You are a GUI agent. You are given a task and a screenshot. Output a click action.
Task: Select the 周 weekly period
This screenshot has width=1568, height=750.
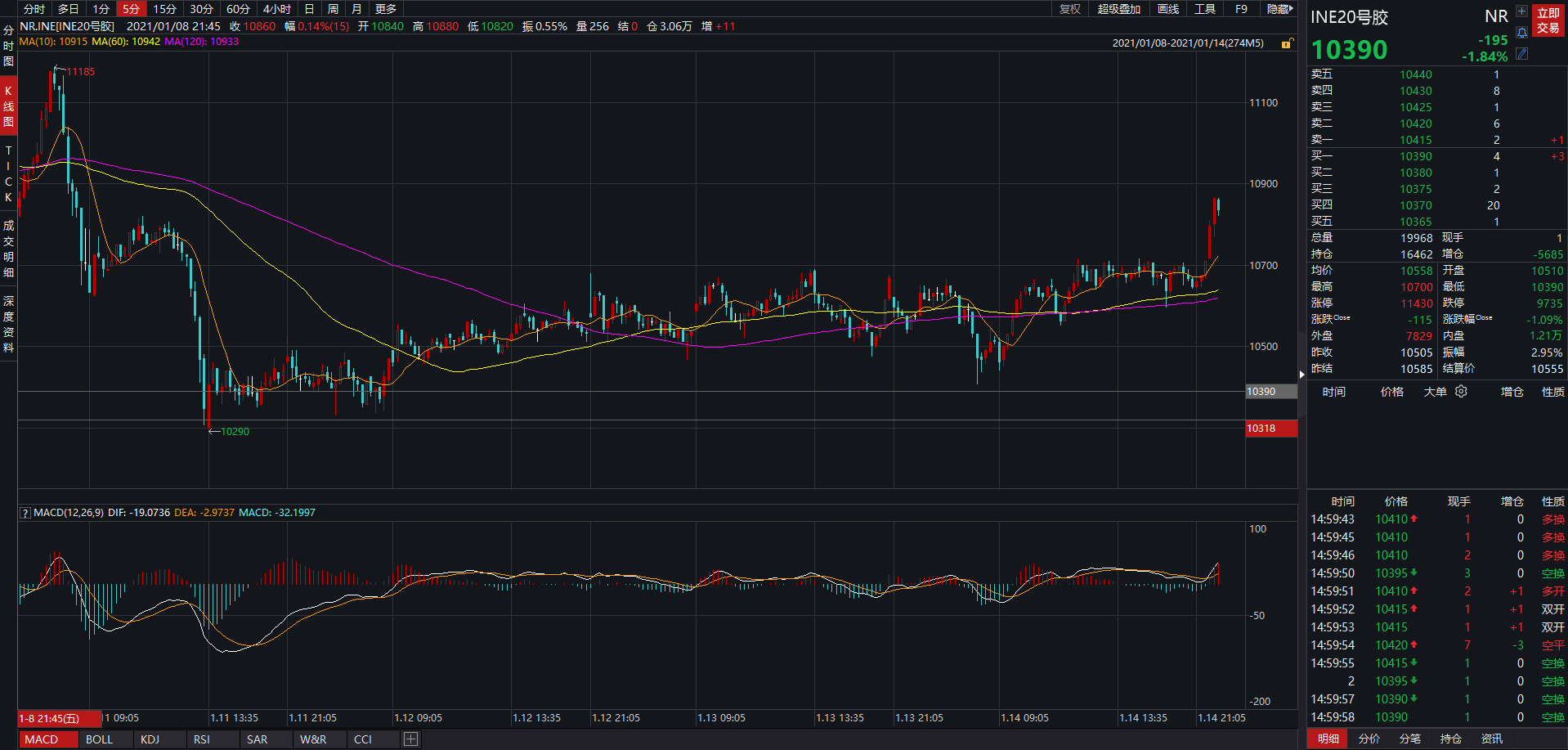coord(333,9)
